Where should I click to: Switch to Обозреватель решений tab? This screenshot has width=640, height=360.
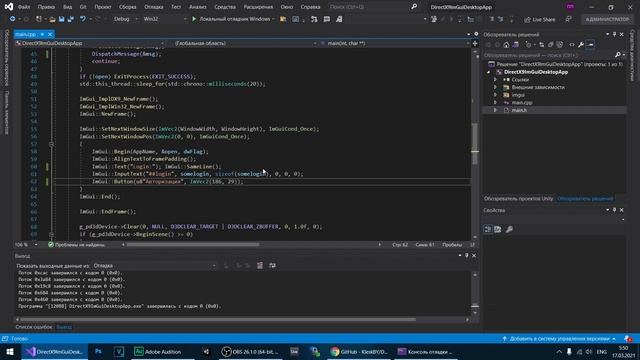point(585,199)
